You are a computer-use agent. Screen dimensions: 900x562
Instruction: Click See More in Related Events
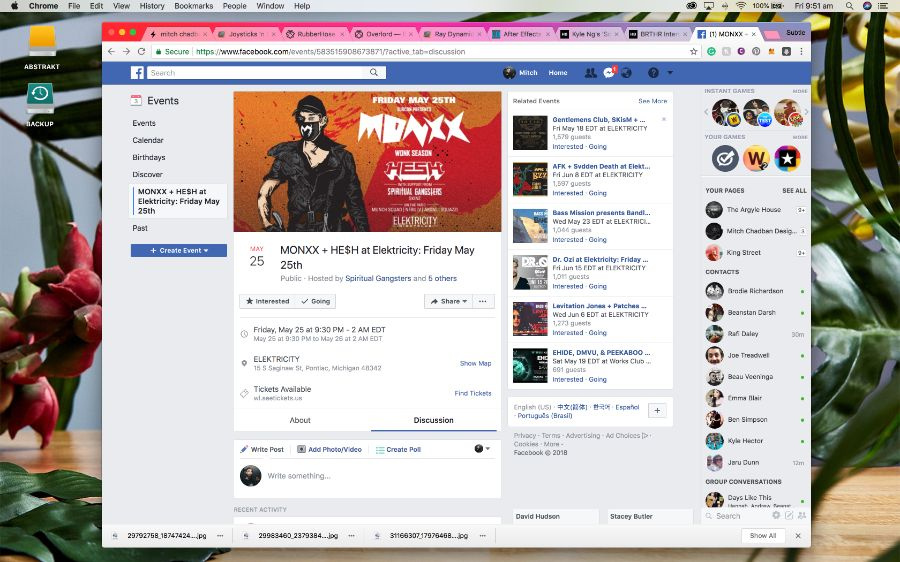(x=653, y=101)
